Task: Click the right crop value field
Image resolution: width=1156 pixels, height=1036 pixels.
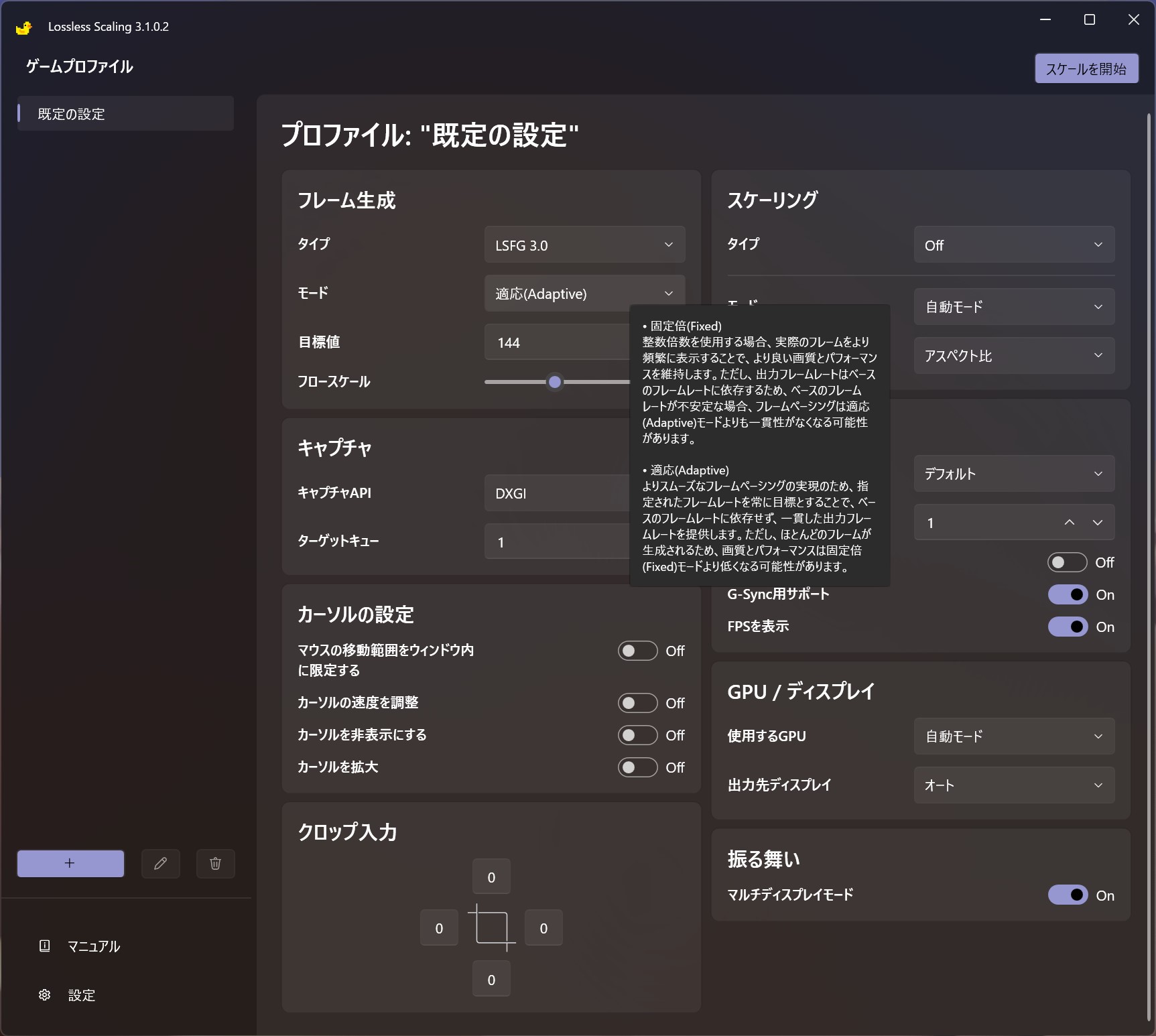Action: (x=543, y=928)
